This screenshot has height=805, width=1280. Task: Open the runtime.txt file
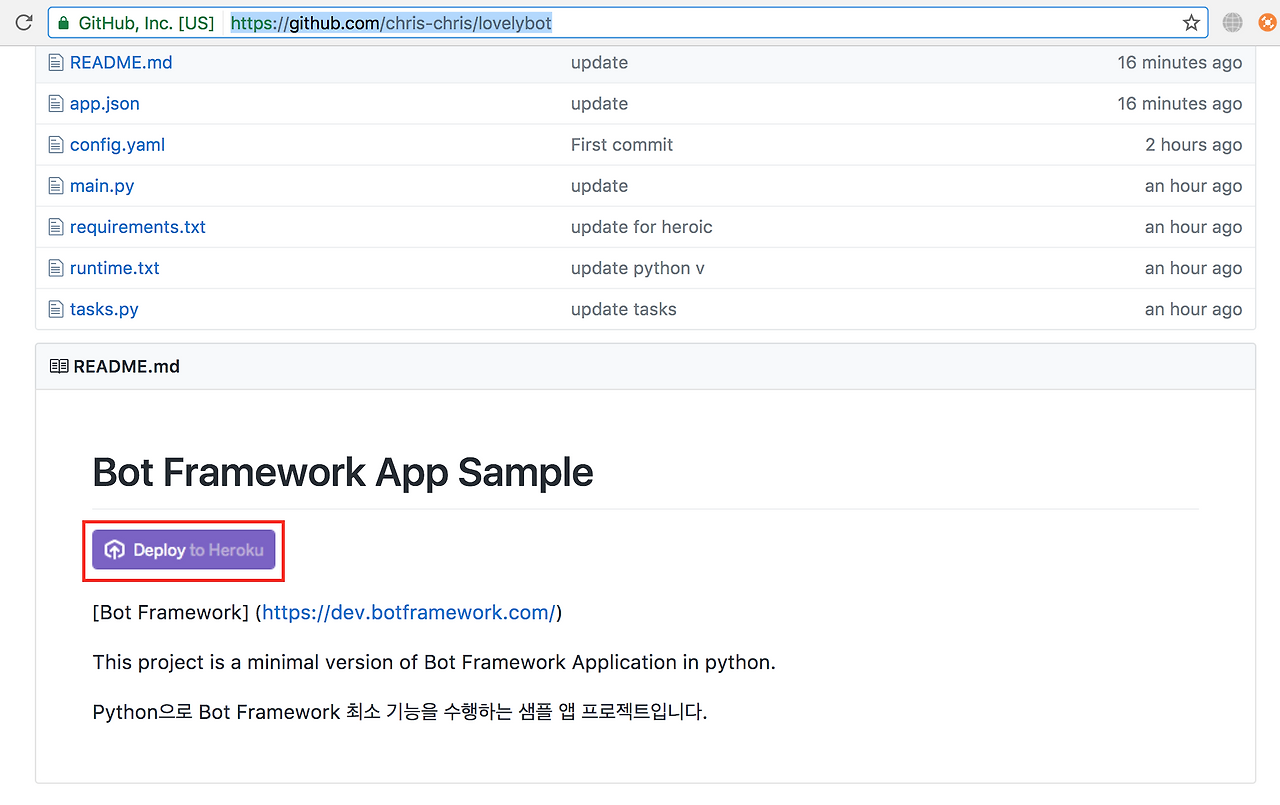coord(114,268)
